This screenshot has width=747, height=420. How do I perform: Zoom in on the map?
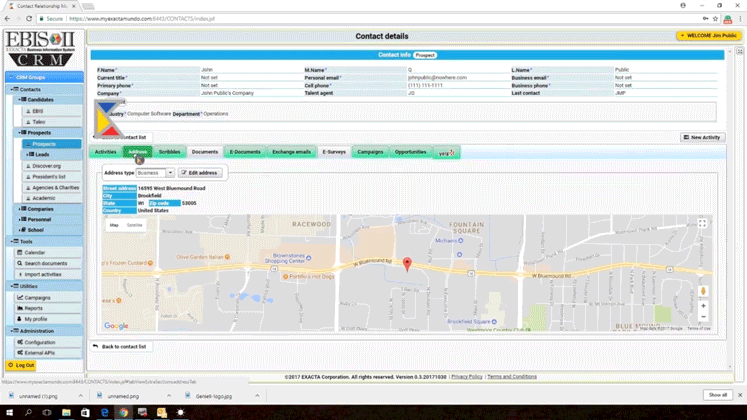coord(703,306)
